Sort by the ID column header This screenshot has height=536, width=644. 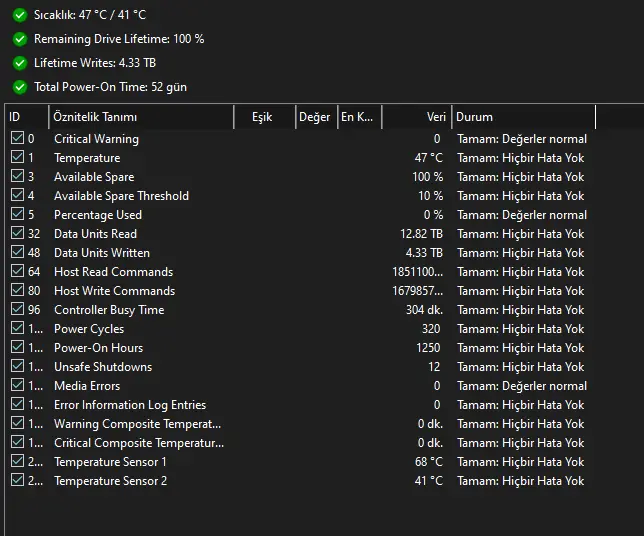27,117
